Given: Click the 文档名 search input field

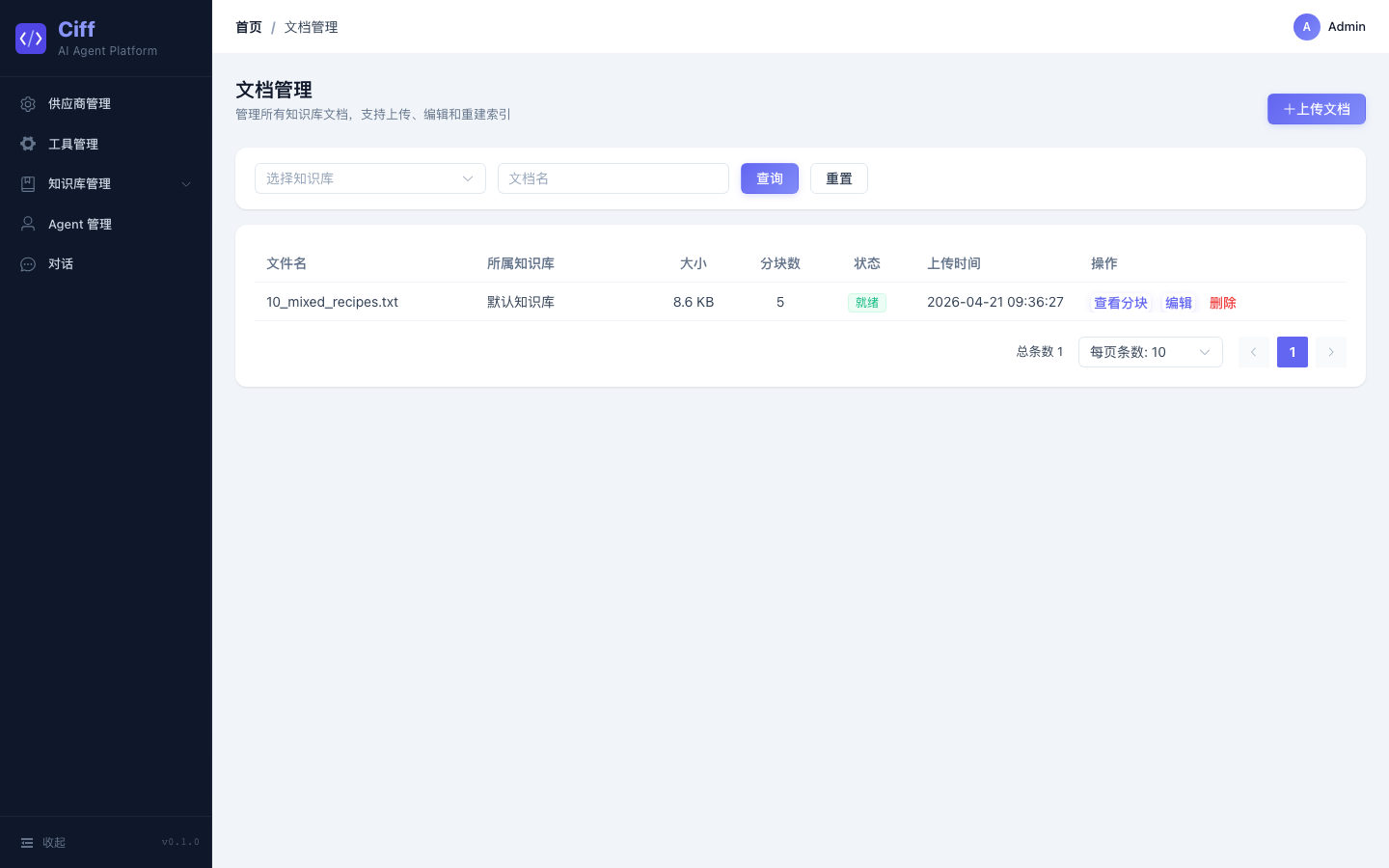Looking at the screenshot, I should point(613,178).
